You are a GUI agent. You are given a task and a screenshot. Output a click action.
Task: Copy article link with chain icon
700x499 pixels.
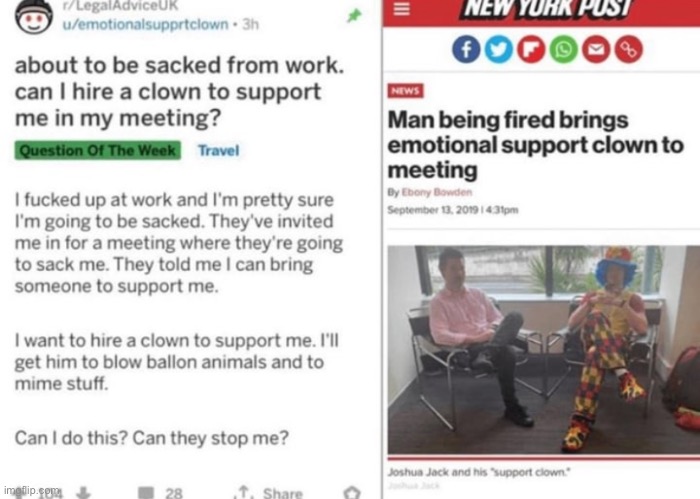pos(629,49)
